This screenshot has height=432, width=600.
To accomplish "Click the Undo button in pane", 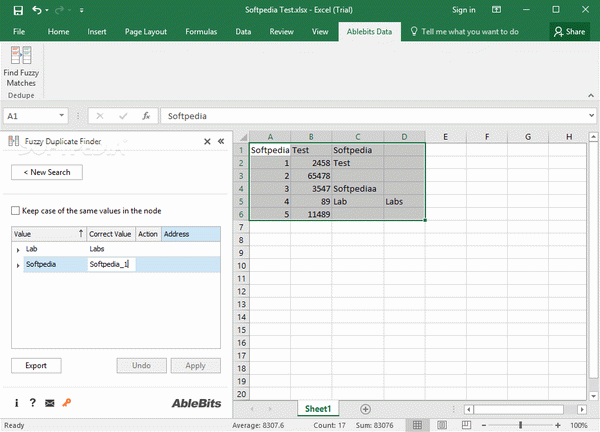I will click(141, 365).
